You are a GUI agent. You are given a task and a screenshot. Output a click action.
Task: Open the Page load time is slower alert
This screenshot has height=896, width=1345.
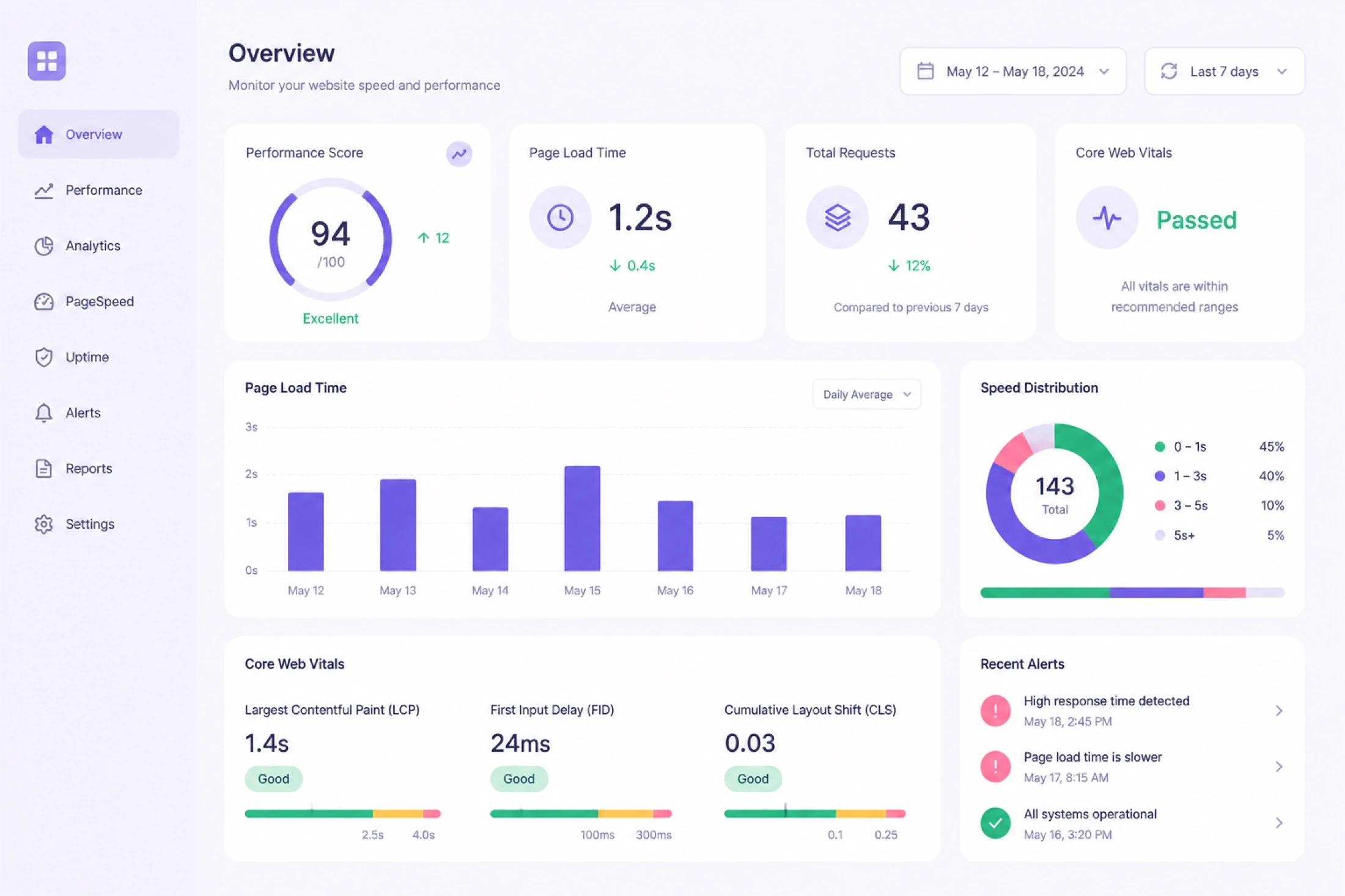tap(1132, 766)
